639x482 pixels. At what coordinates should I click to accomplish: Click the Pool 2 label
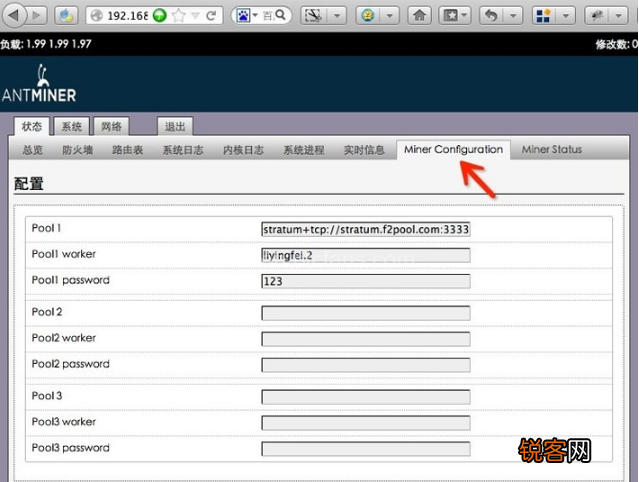coord(47,312)
